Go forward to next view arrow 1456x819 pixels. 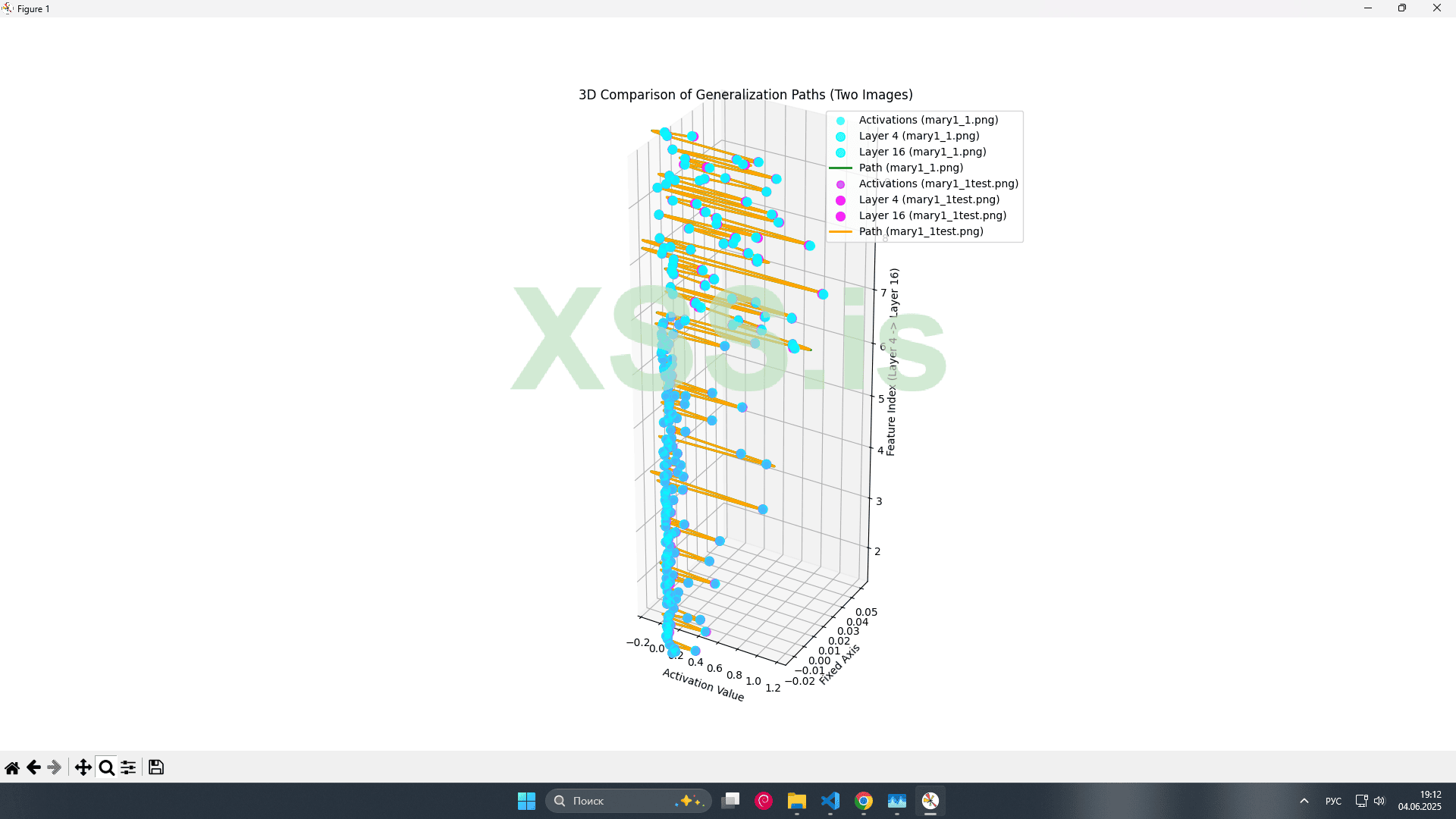point(55,767)
